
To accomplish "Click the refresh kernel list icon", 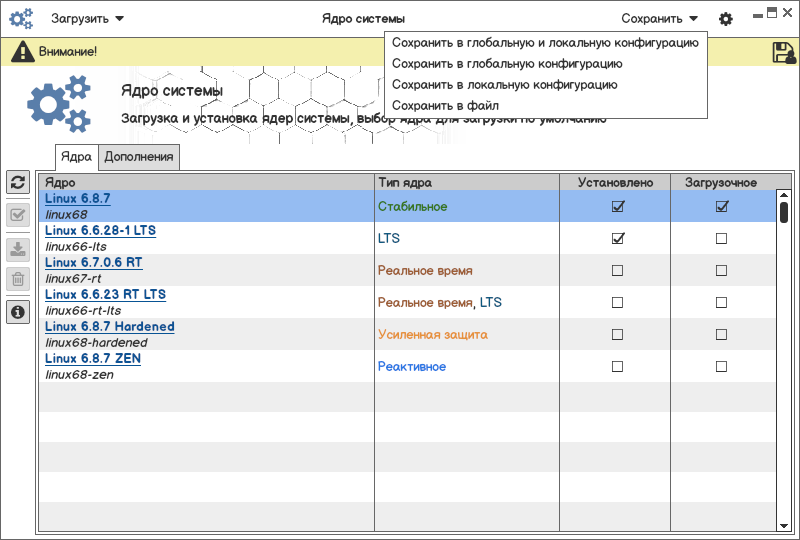I will click(17, 182).
